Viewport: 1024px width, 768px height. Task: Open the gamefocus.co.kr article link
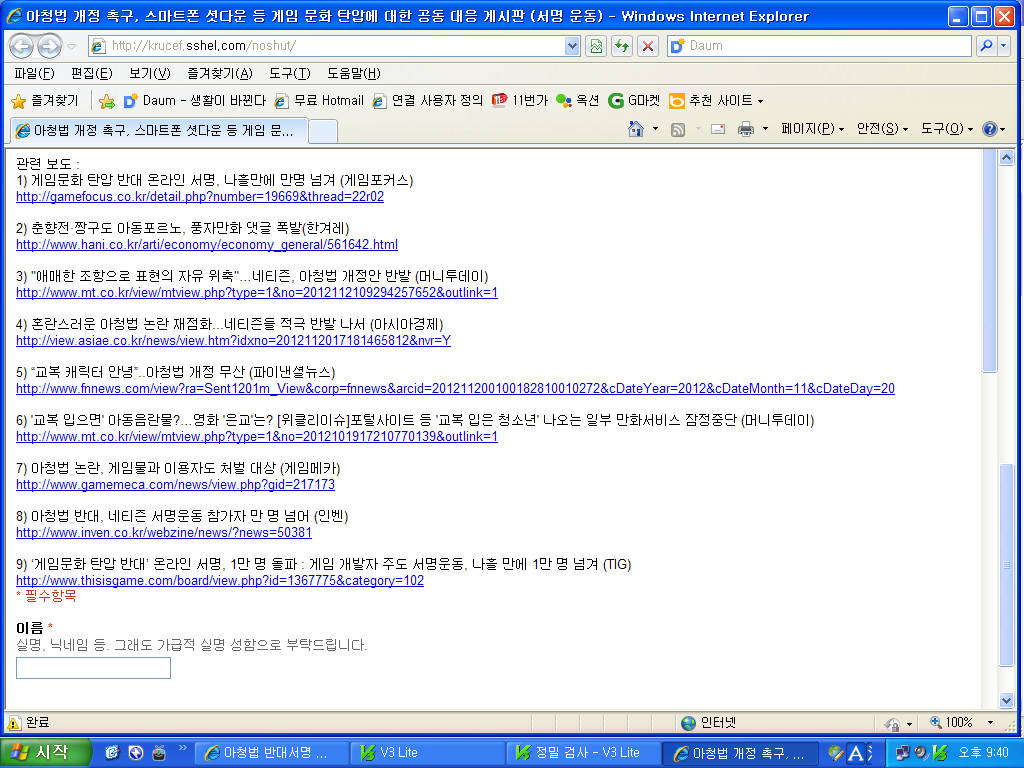tap(200, 197)
